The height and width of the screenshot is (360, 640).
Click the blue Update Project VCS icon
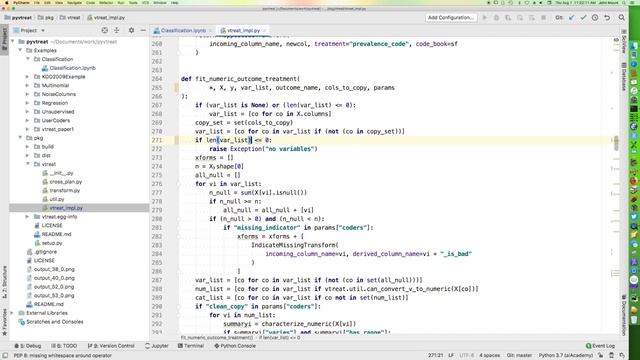571,18
